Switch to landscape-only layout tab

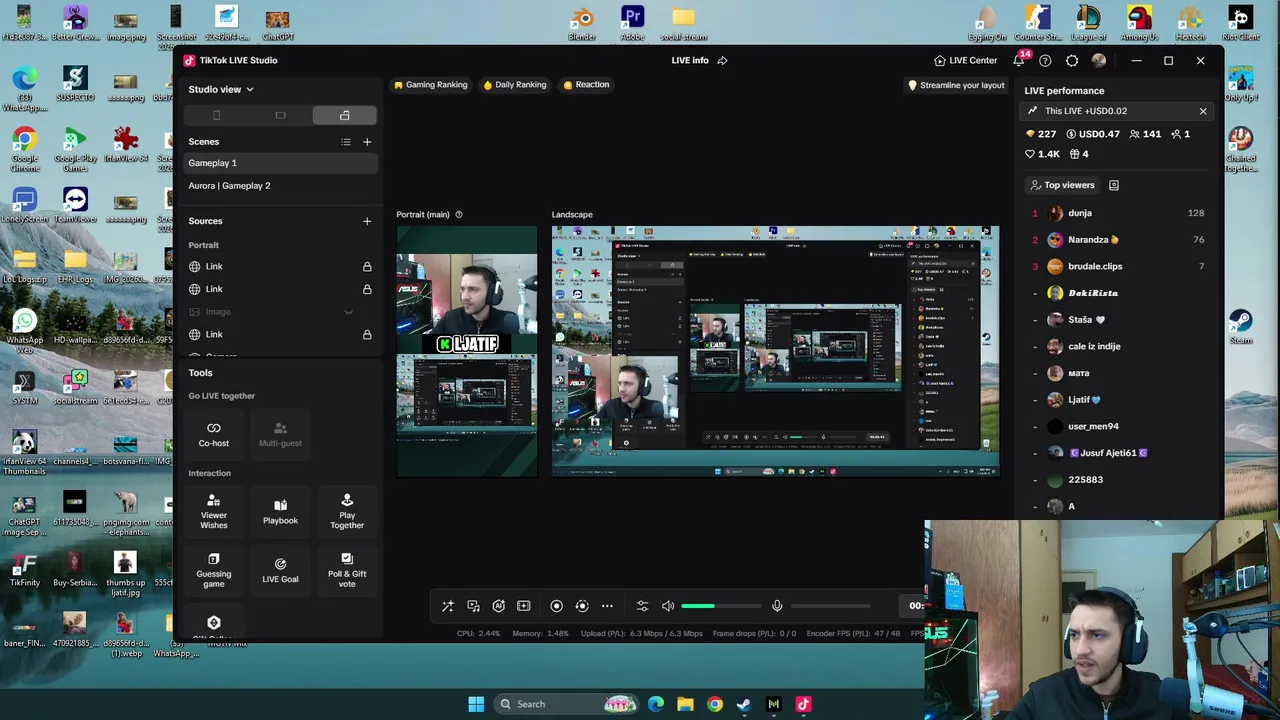(x=280, y=116)
